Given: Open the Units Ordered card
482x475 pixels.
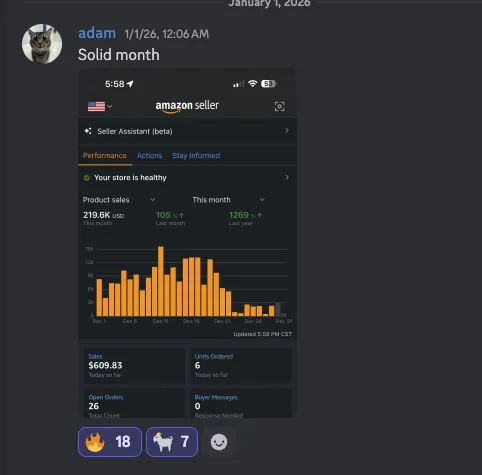Looking at the screenshot, I should point(241,366).
